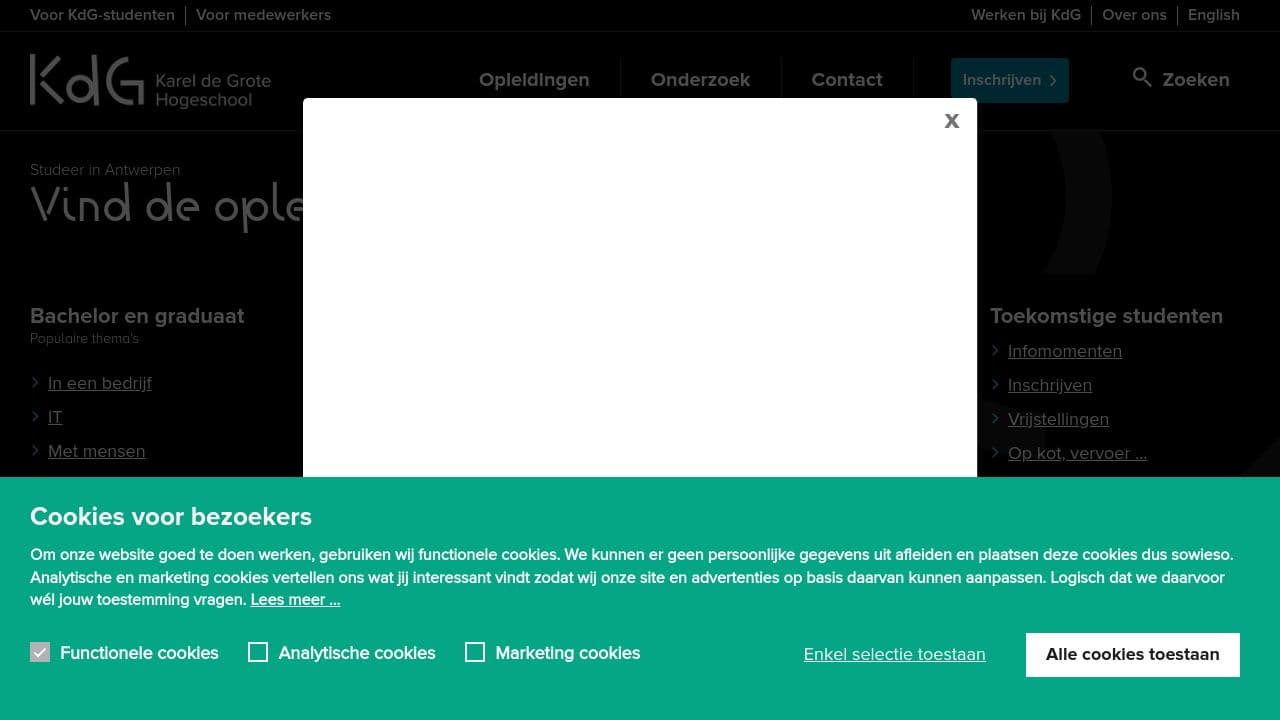Click the chevron icon before Vrijstellingen
The height and width of the screenshot is (720, 1280).
coord(995,419)
